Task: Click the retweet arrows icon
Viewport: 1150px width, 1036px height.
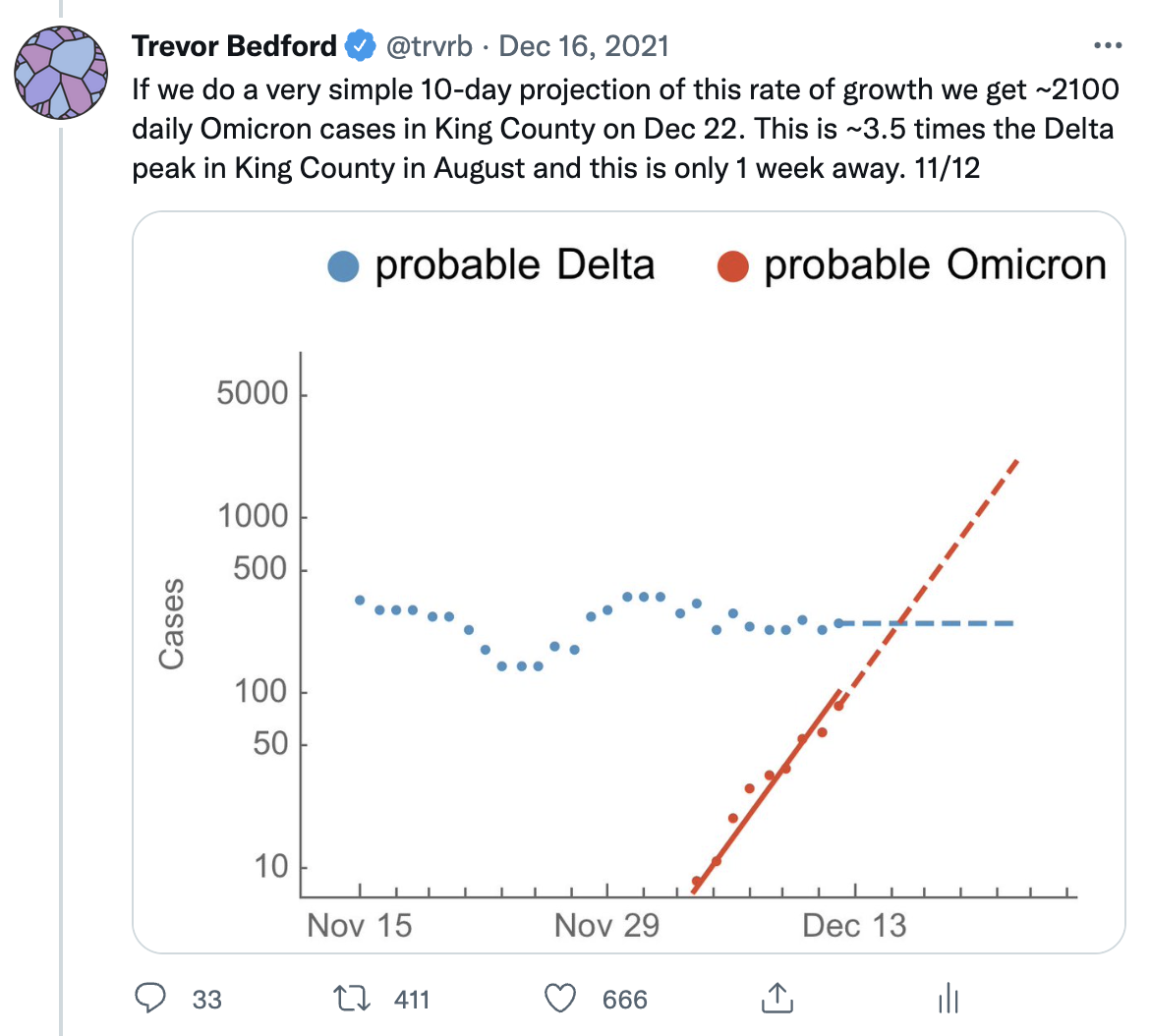Action: 350,999
